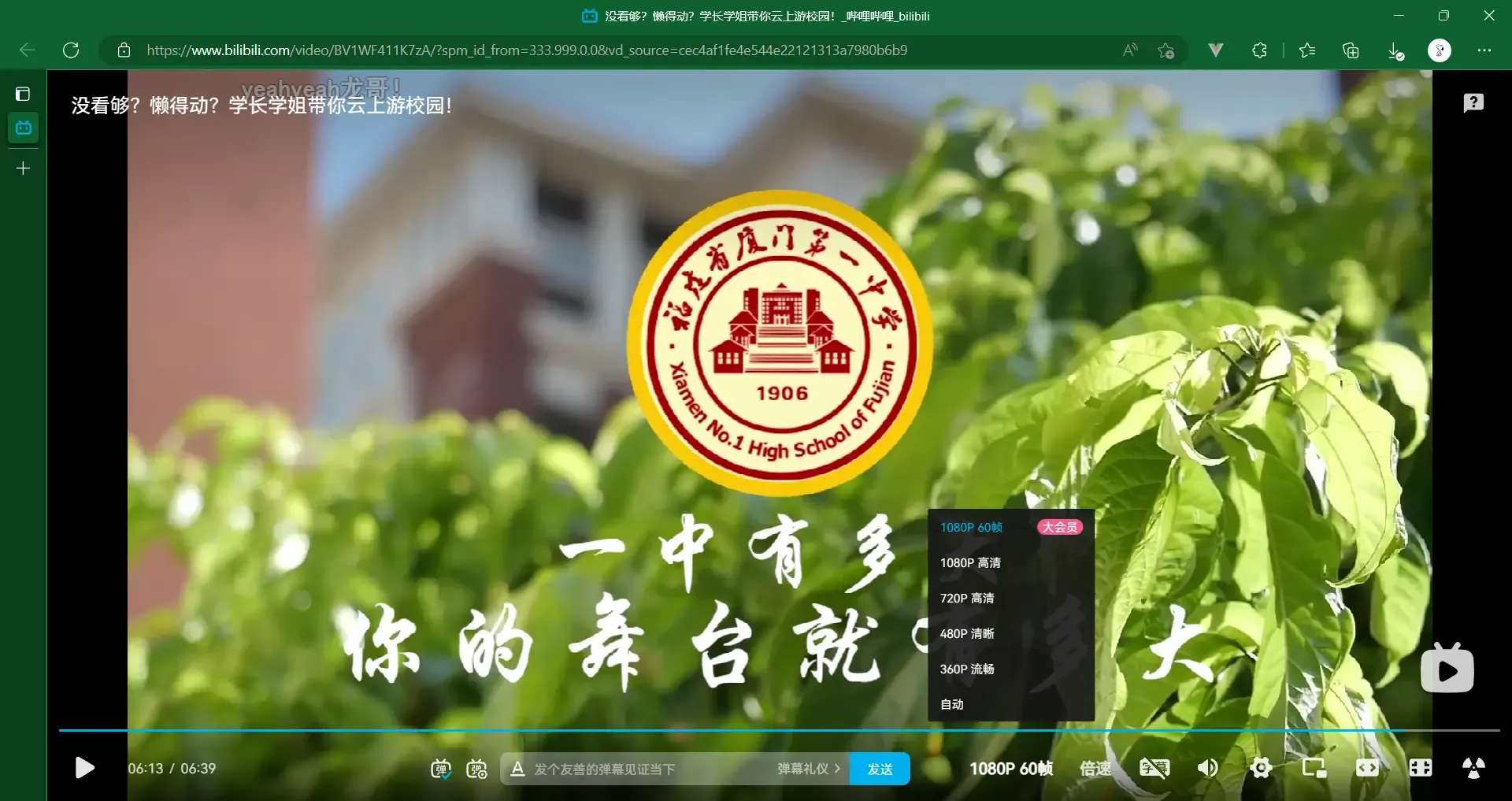The height and width of the screenshot is (801, 1512).
Task: Show browser Downloads
Action: click(x=1395, y=51)
